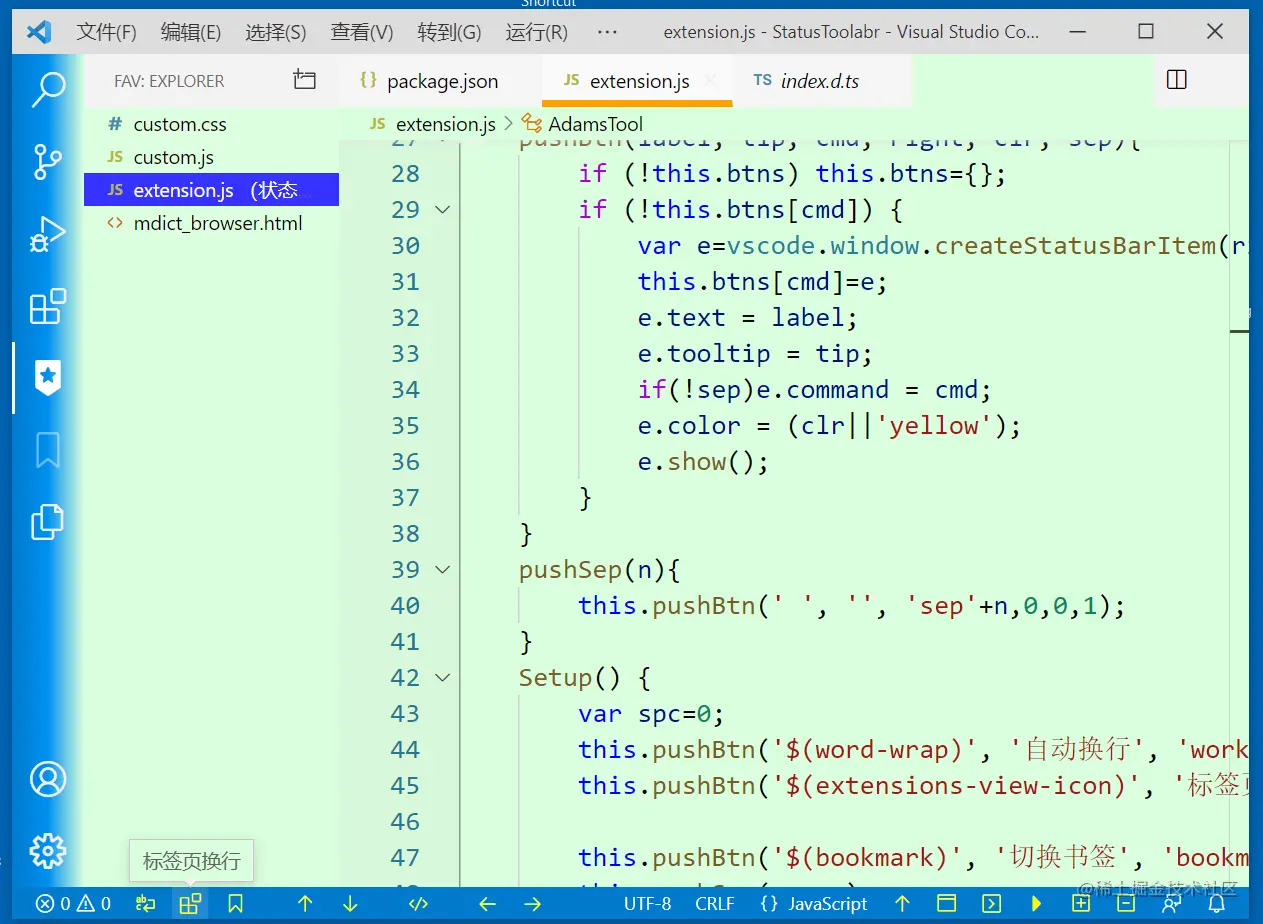Click the plus box status bar icon
Screen dimensions: 1263x924
1081,904
